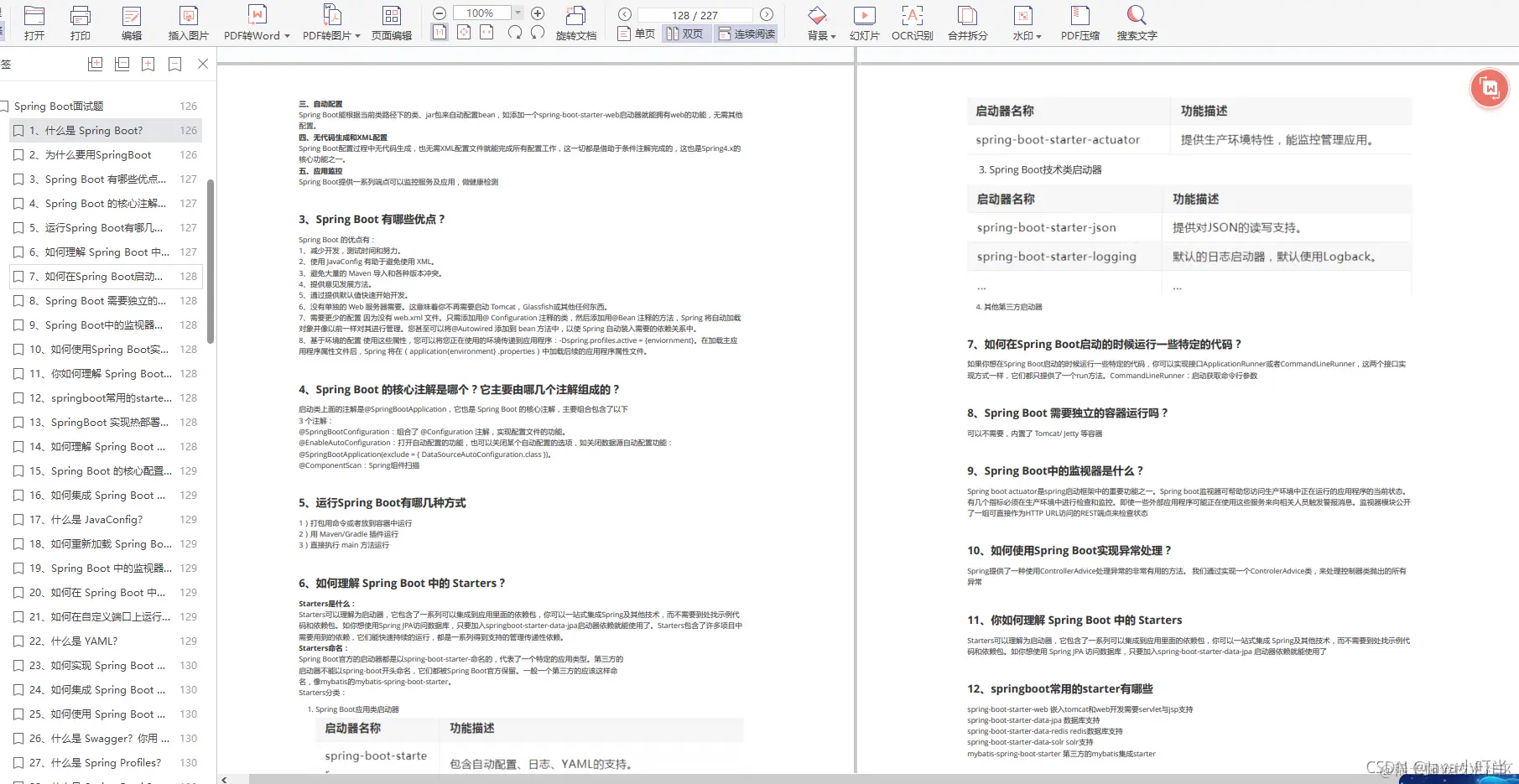Expand the 水印 dropdown arrow
The height and width of the screenshot is (784, 1519).
click(1038, 36)
